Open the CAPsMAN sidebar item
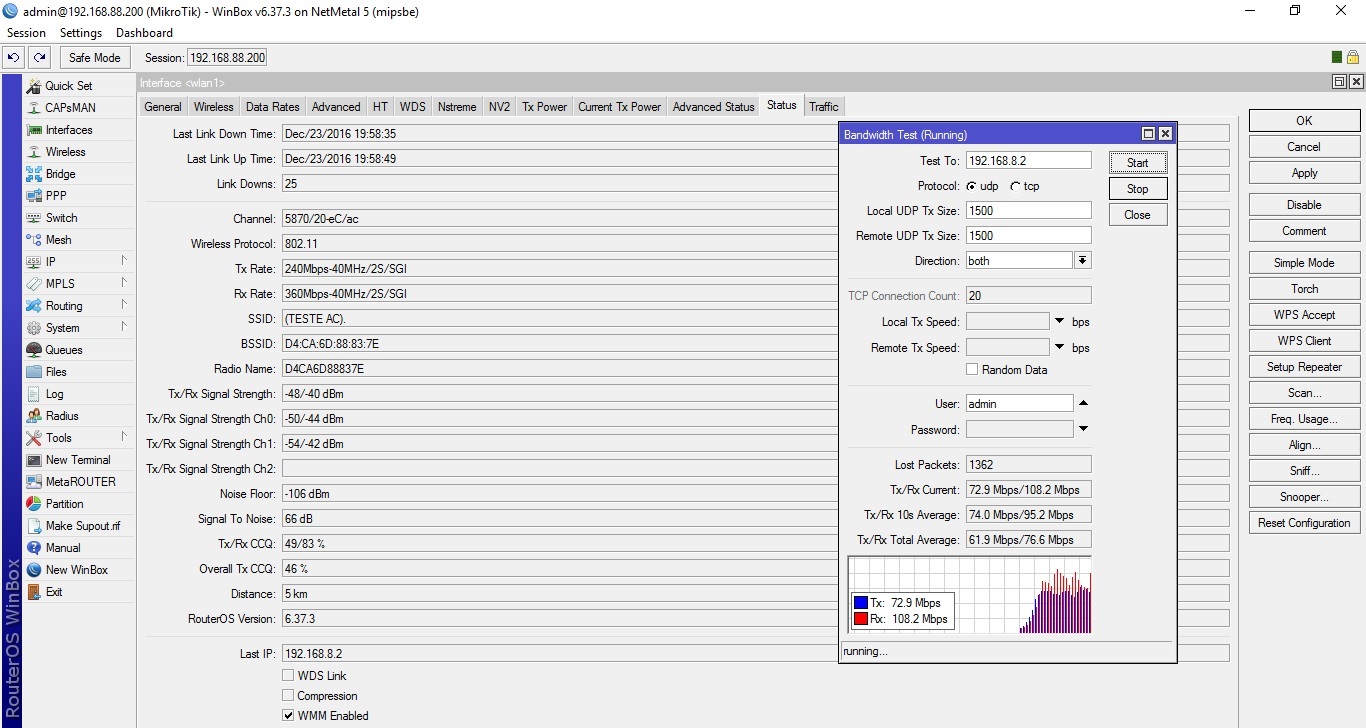Screen dimensions: 1366x728 coord(70,108)
